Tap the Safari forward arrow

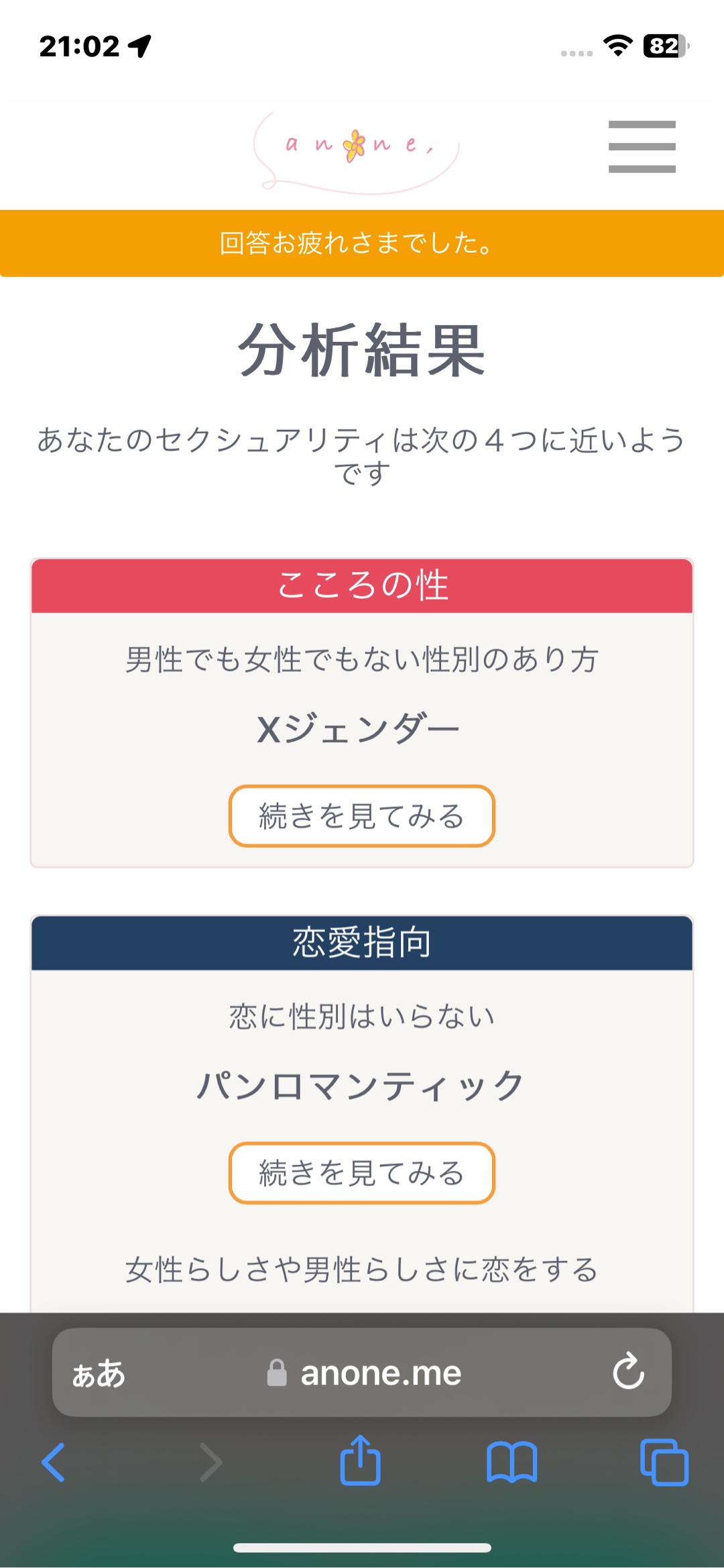[210, 1462]
